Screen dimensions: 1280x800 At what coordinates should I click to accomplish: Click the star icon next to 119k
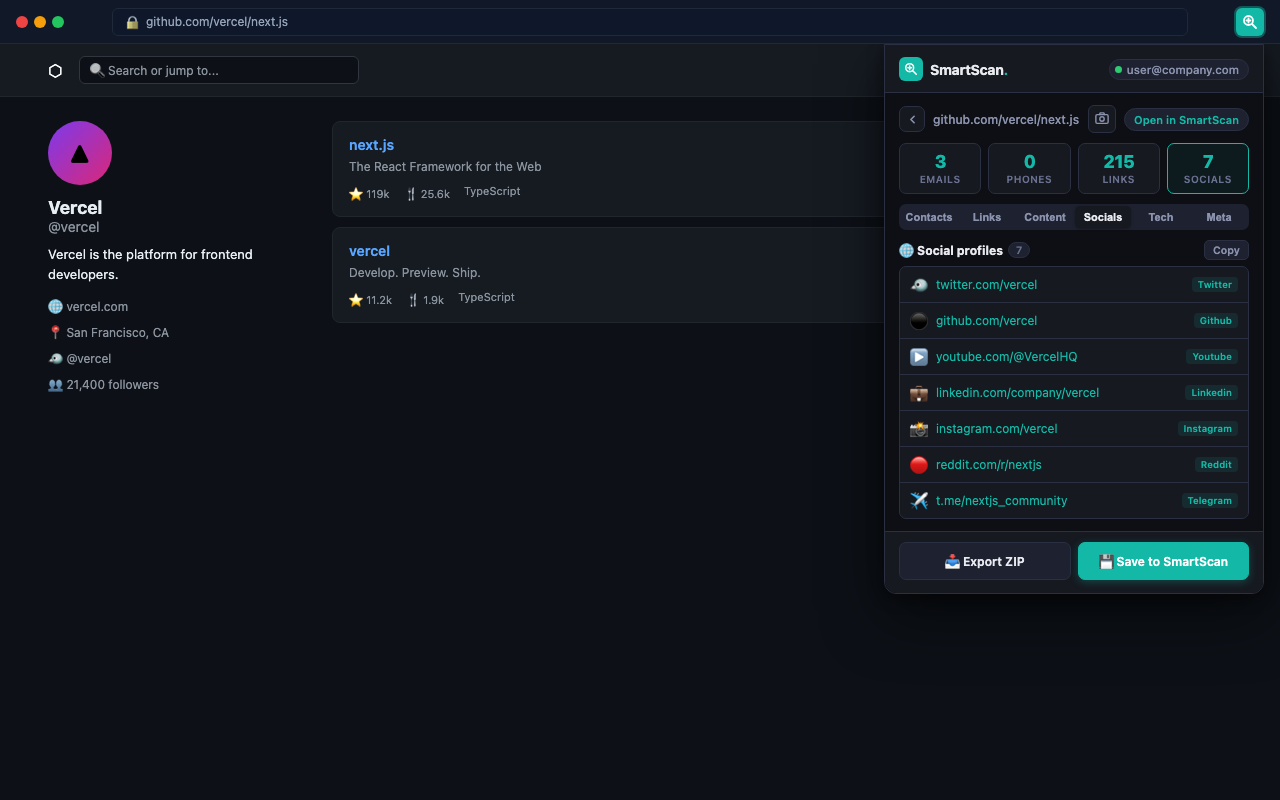(x=356, y=194)
